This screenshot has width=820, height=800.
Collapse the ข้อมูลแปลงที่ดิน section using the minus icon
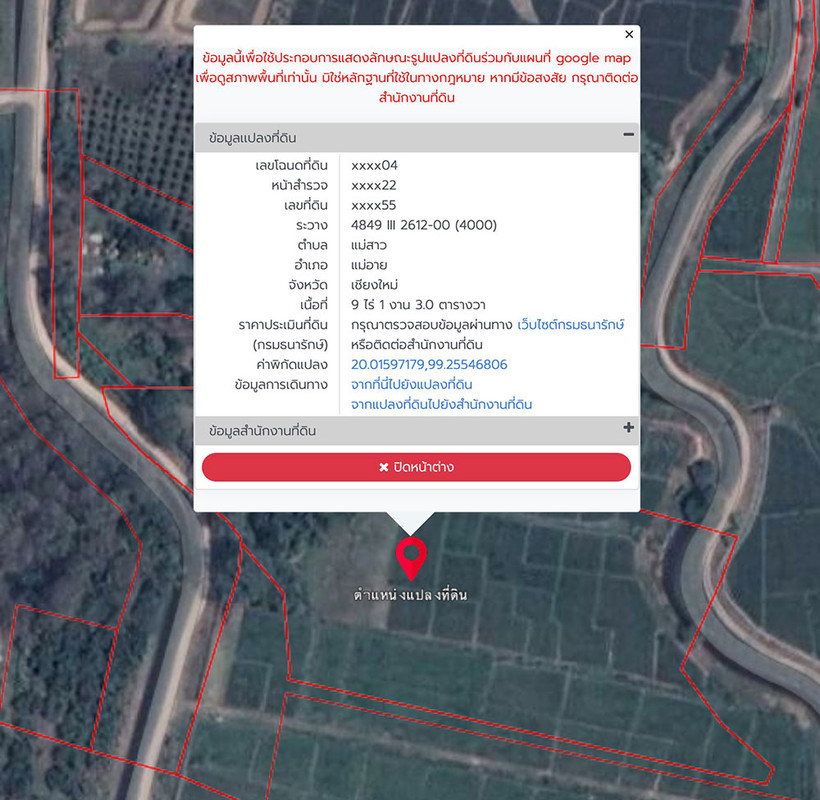click(629, 135)
